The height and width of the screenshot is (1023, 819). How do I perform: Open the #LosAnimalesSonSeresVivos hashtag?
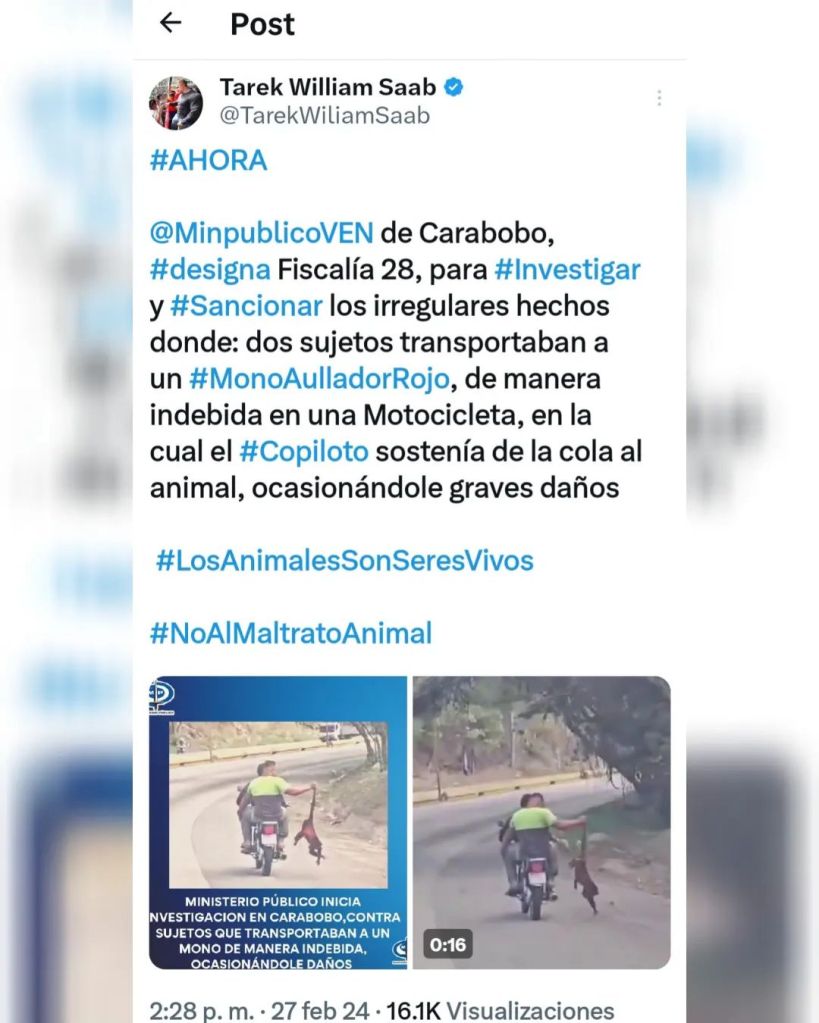[x=345, y=561]
